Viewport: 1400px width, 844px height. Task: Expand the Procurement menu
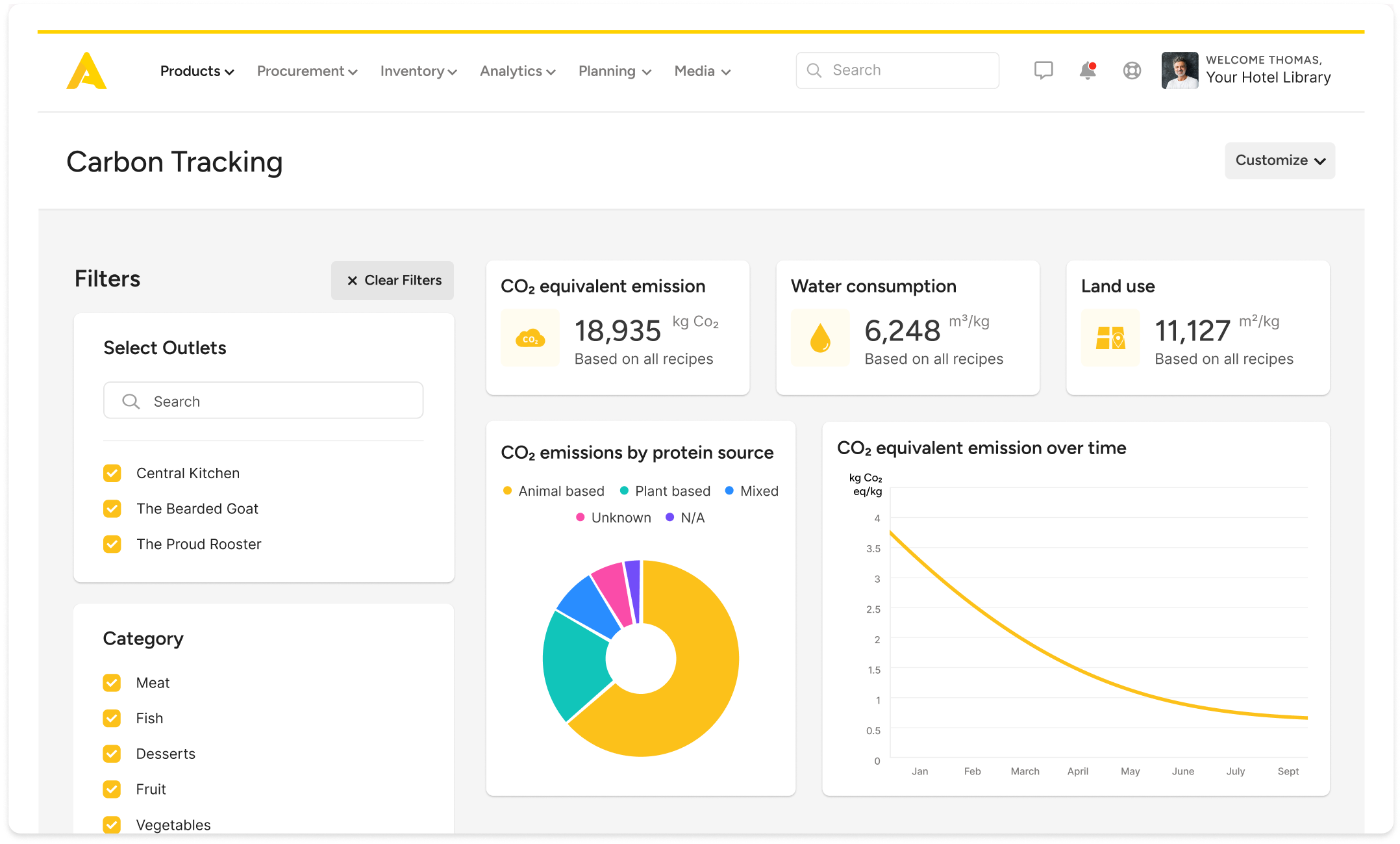point(307,71)
